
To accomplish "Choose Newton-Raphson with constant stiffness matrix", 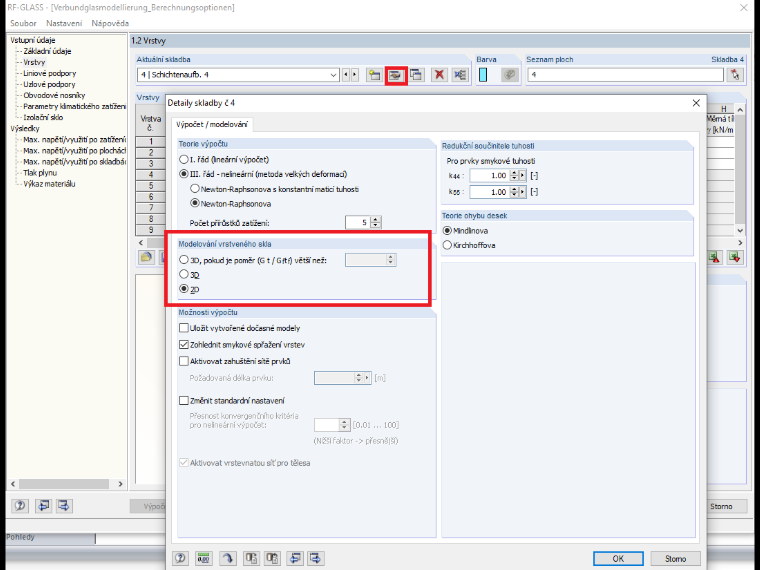I will 195,189.
